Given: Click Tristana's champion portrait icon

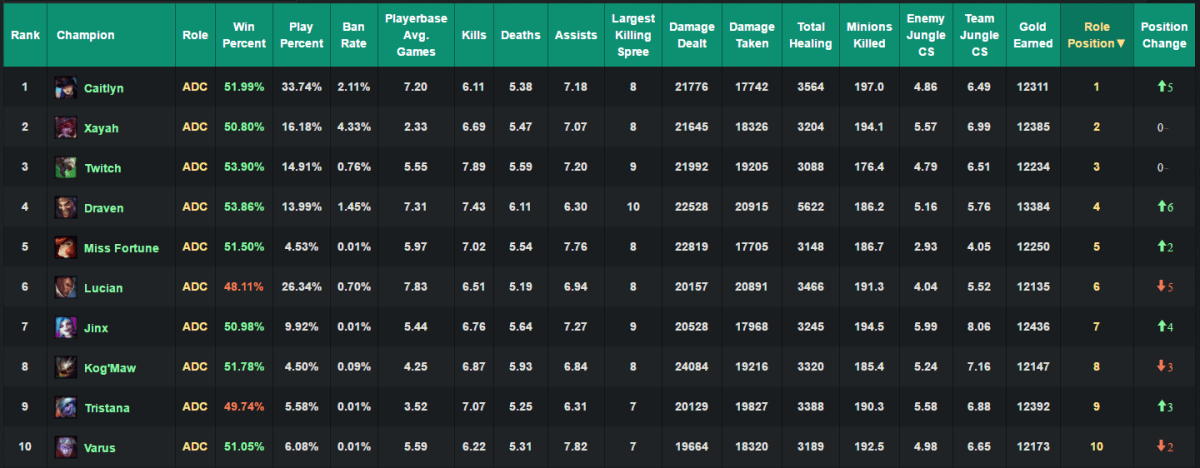Looking at the screenshot, I should pos(66,407).
